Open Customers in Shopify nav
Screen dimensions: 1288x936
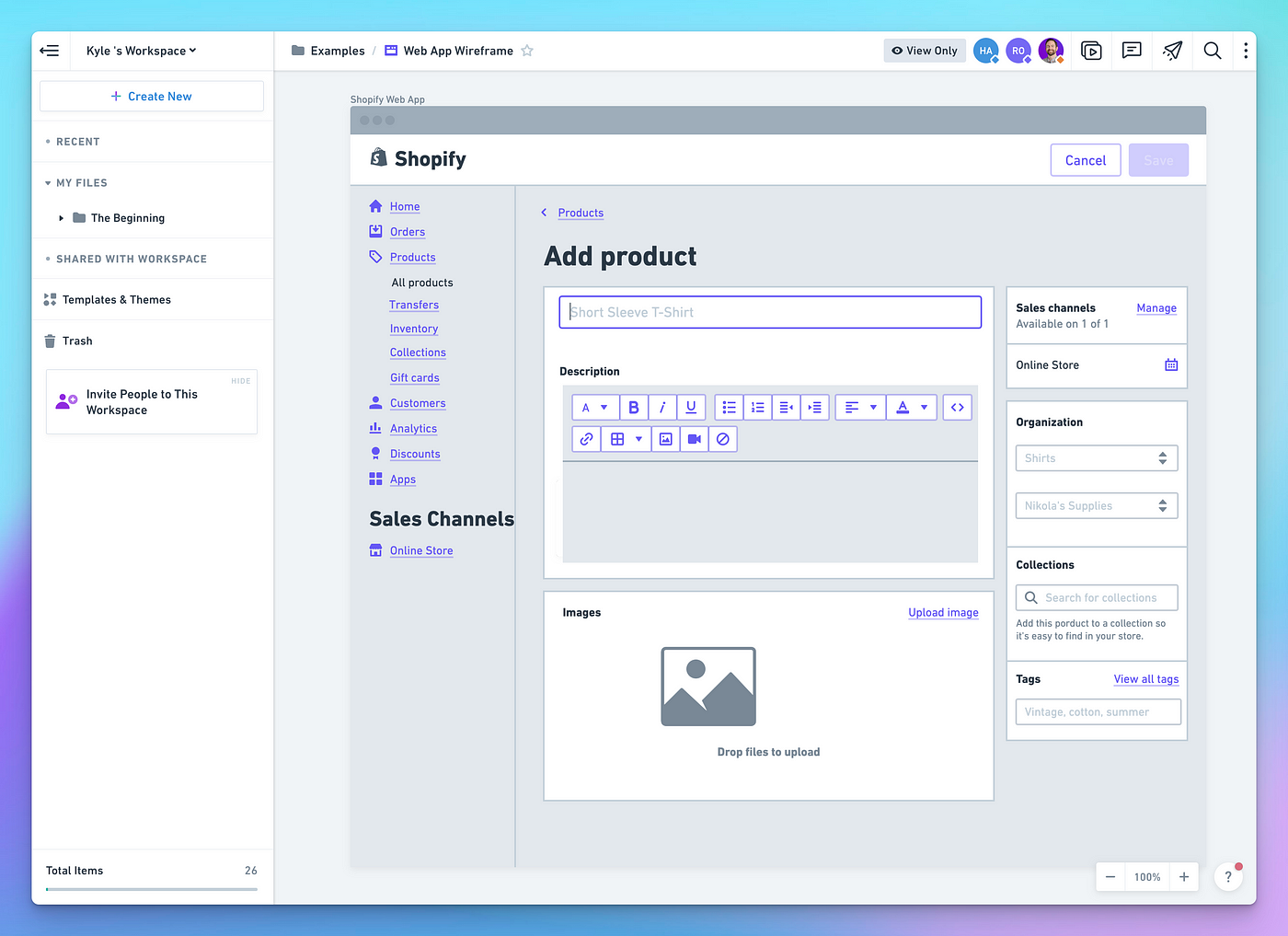tap(418, 403)
